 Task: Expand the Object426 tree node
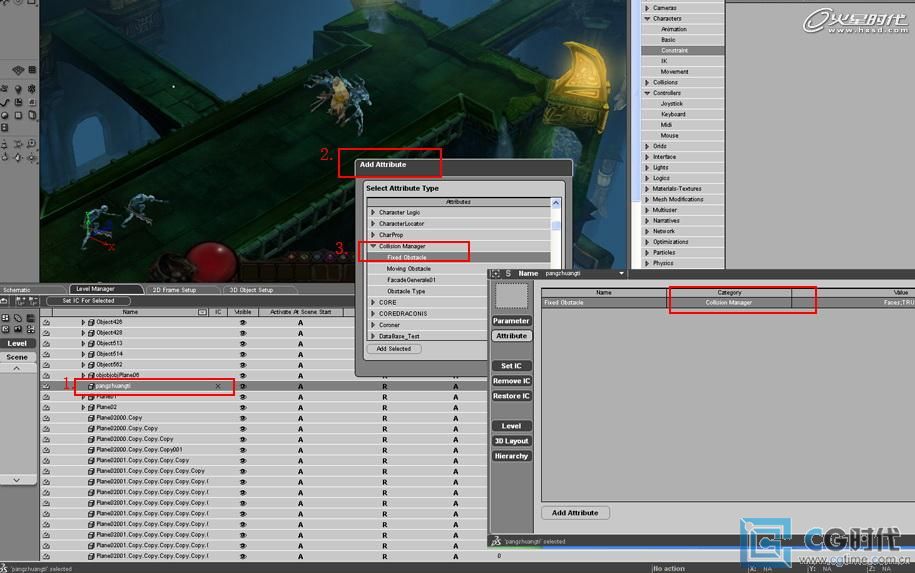click(83, 322)
